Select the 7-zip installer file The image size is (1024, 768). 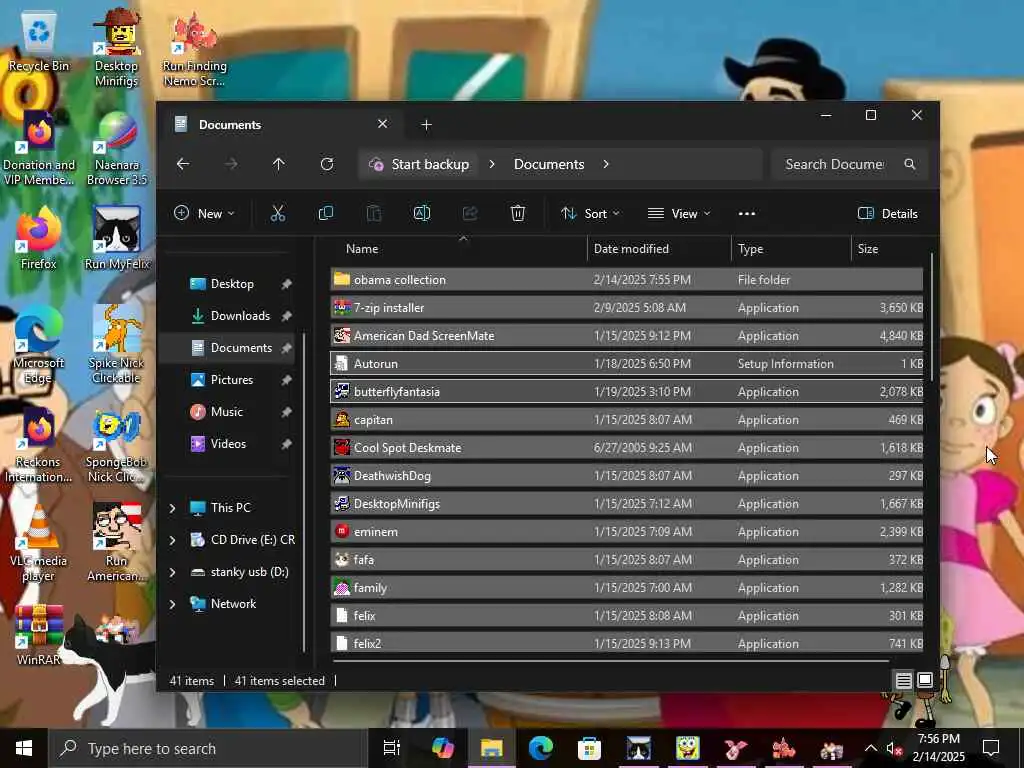pos(626,308)
